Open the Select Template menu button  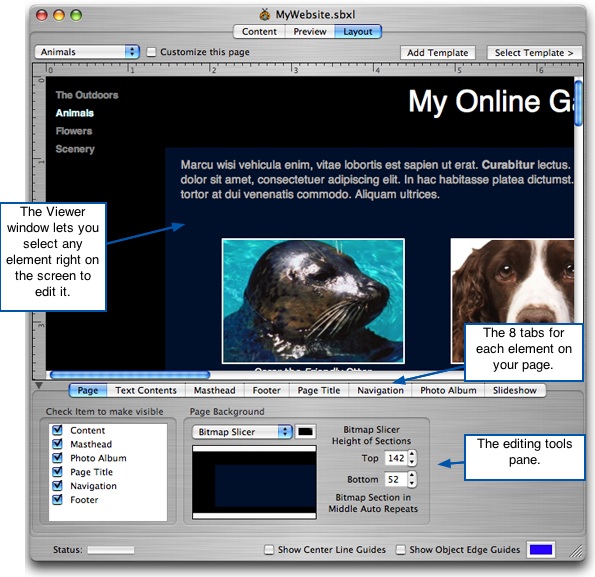point(534,53)
